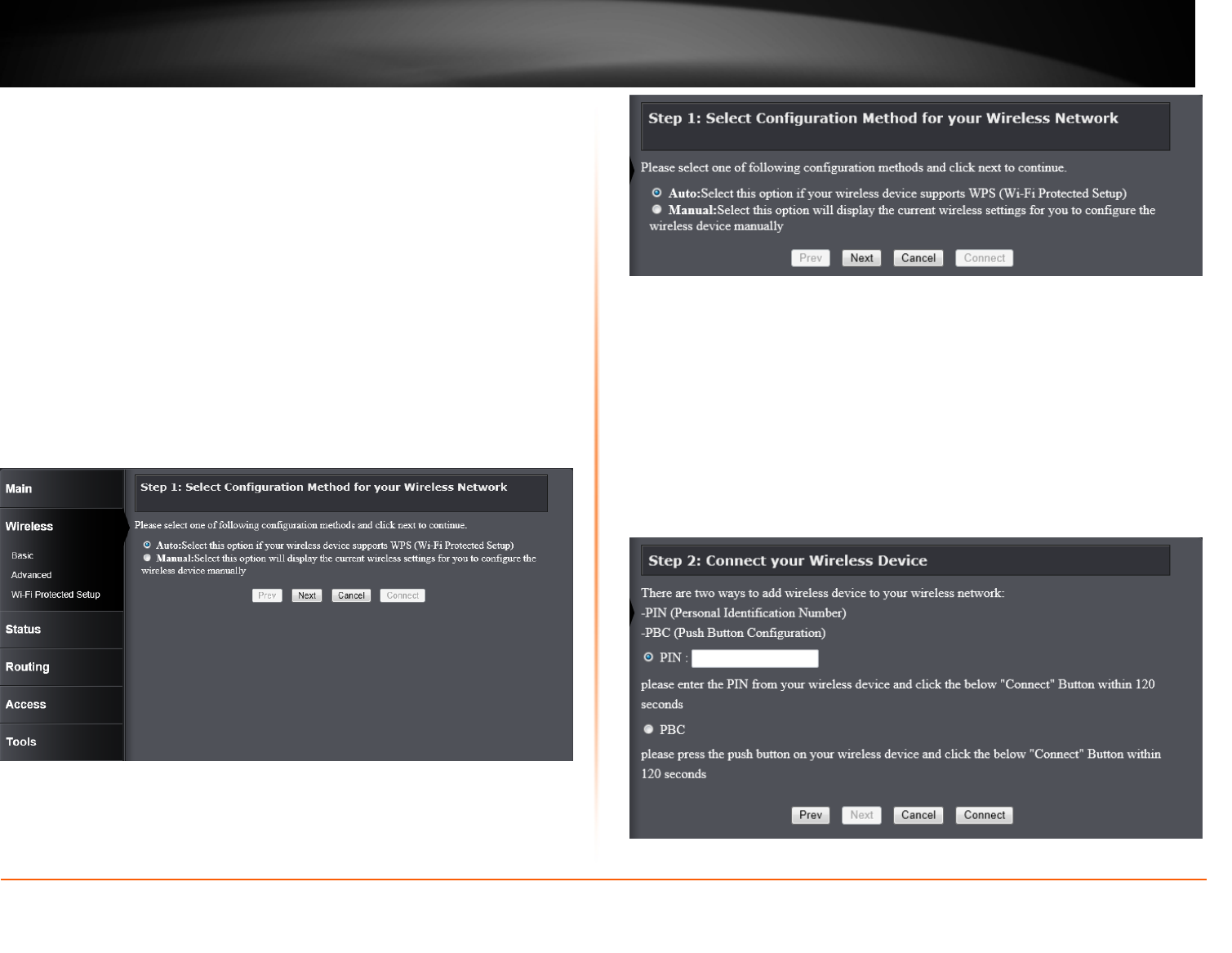Click Next in the enlarged Step 1 panel without sidebar
The width and height of the screenshot is (1232, 953).
(861, 258)
